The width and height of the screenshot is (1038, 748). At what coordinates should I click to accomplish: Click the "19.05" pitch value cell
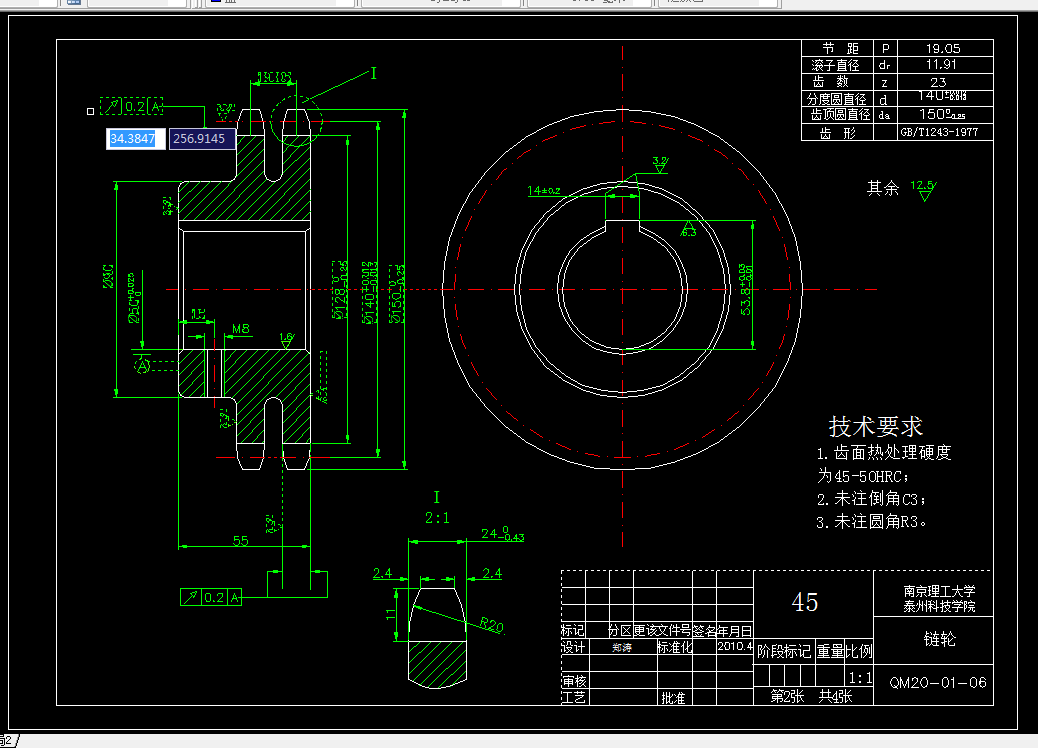[x=945, y=48]
